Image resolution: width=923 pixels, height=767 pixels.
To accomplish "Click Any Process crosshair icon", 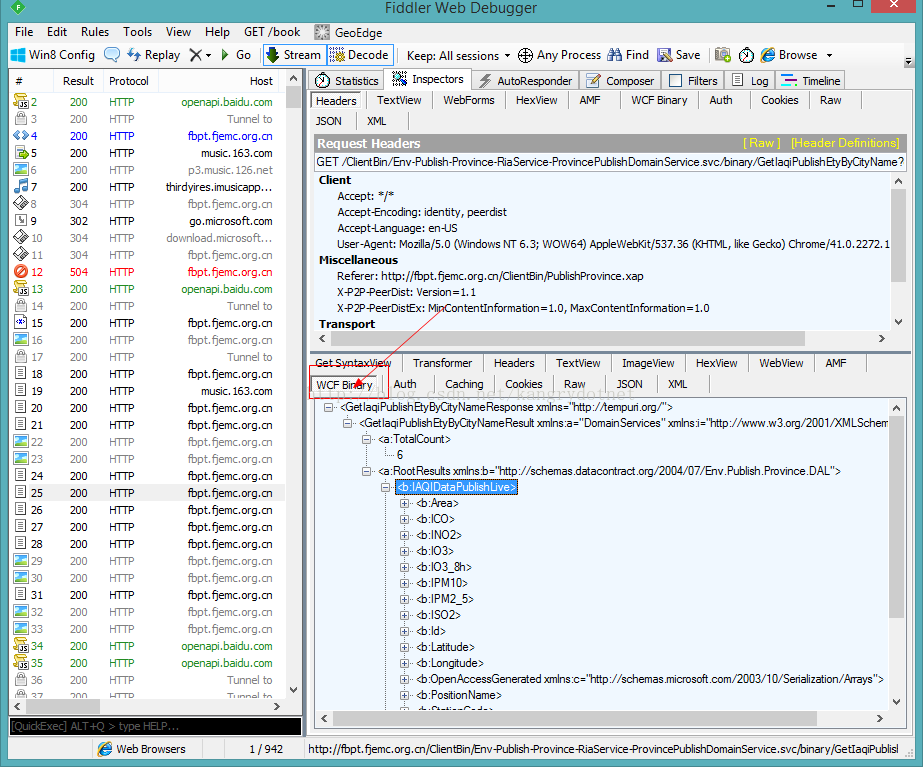I will pyautogui.click(x=525, y=55).
